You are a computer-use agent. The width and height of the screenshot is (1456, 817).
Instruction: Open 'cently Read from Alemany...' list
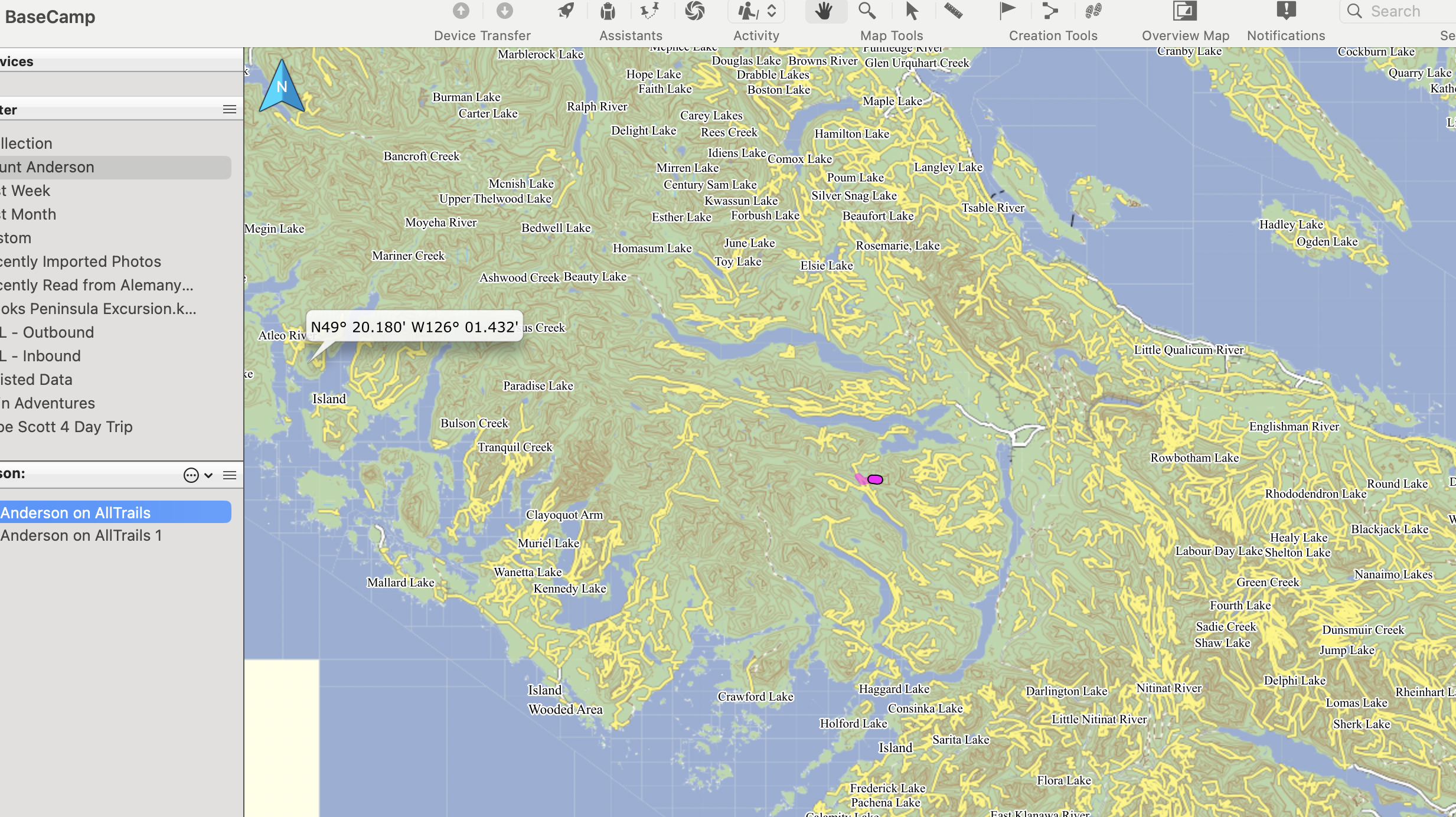coord(116,285)
